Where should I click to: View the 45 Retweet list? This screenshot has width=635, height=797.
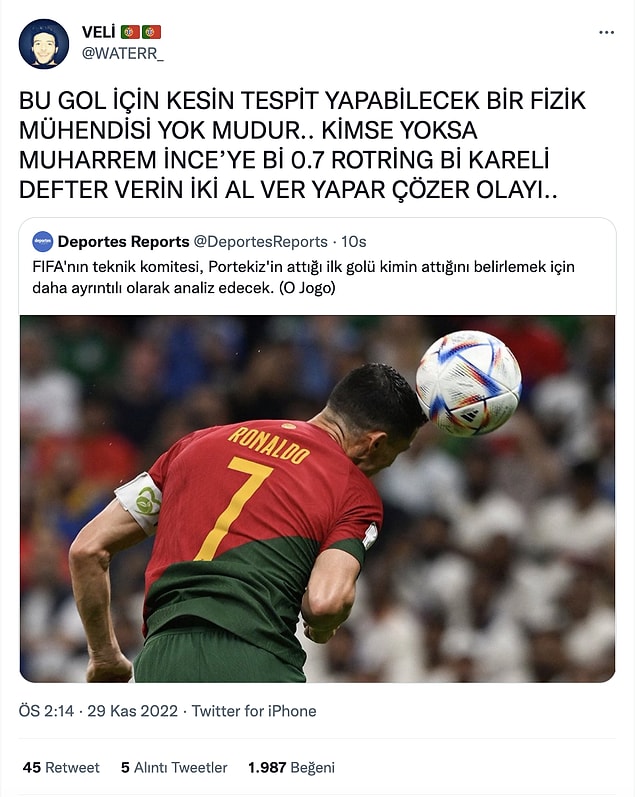61,768
